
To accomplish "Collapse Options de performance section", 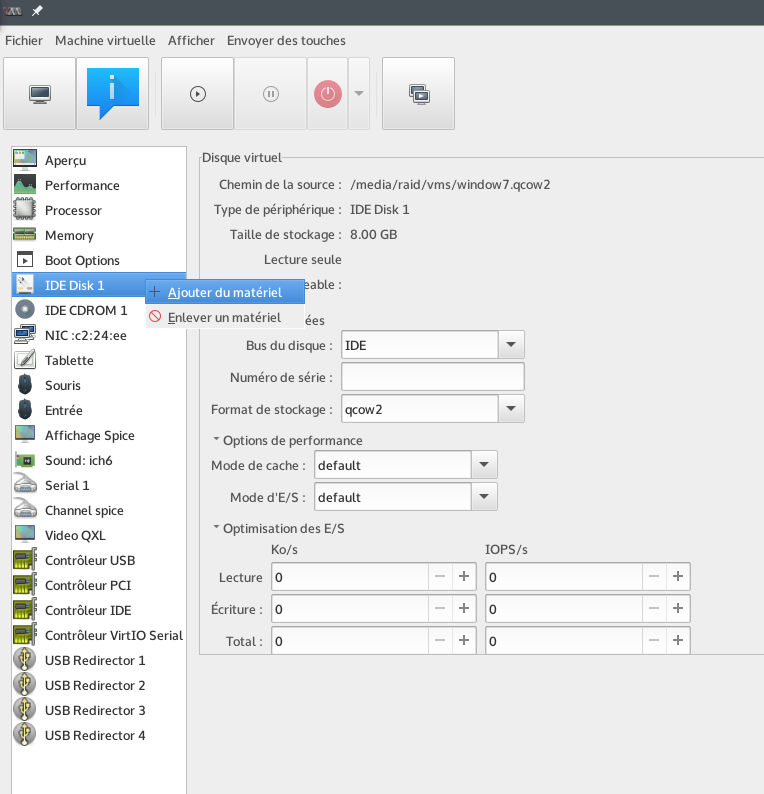I will (216, 439).
